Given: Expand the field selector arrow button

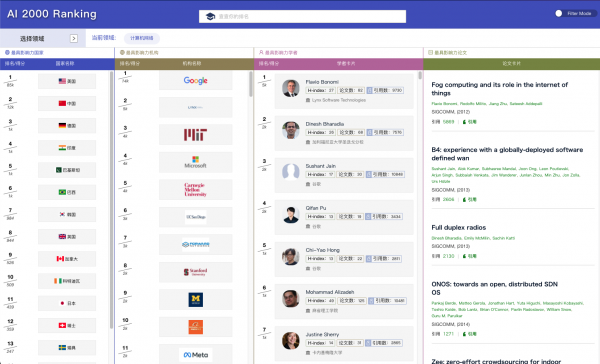Looking at the screenshot, I should (74, 38).
